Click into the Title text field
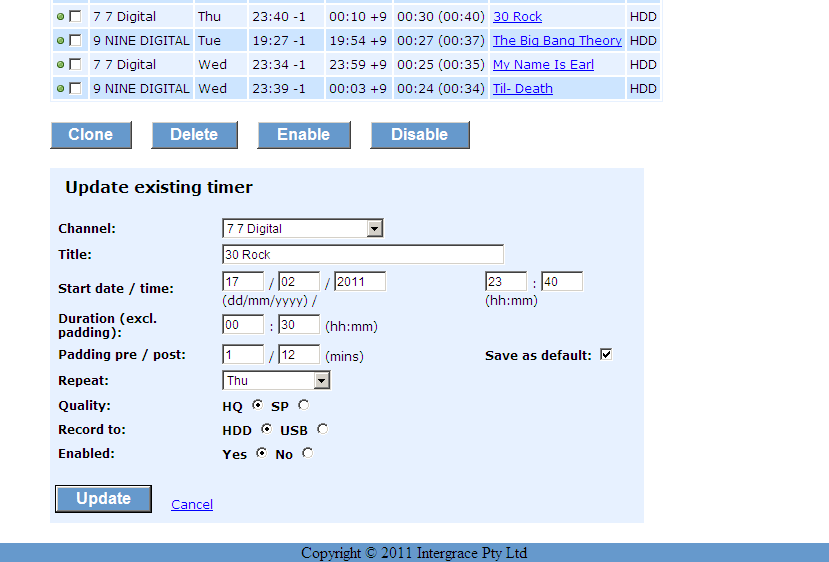Viewport: 829px width, 562px height. (x=362, y=254)
